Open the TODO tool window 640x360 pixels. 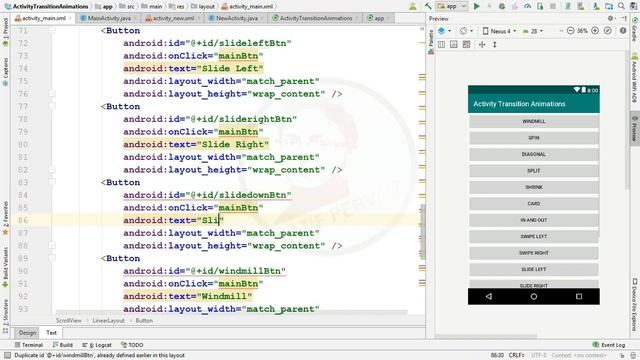tap(132, 345)
